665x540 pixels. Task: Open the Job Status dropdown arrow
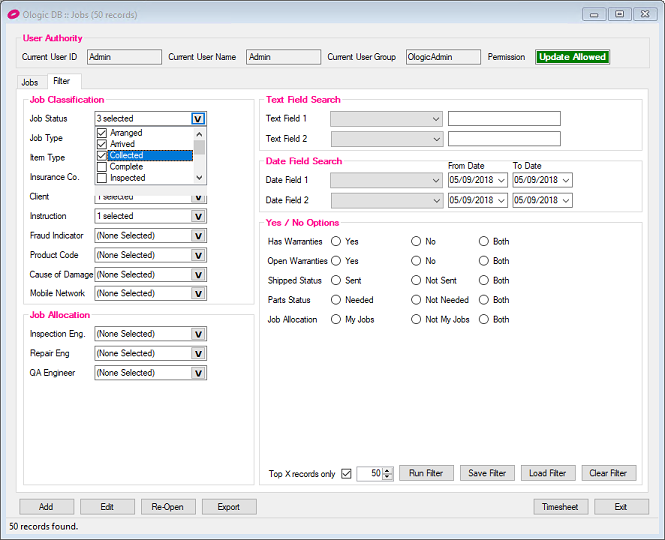[198, 119]
